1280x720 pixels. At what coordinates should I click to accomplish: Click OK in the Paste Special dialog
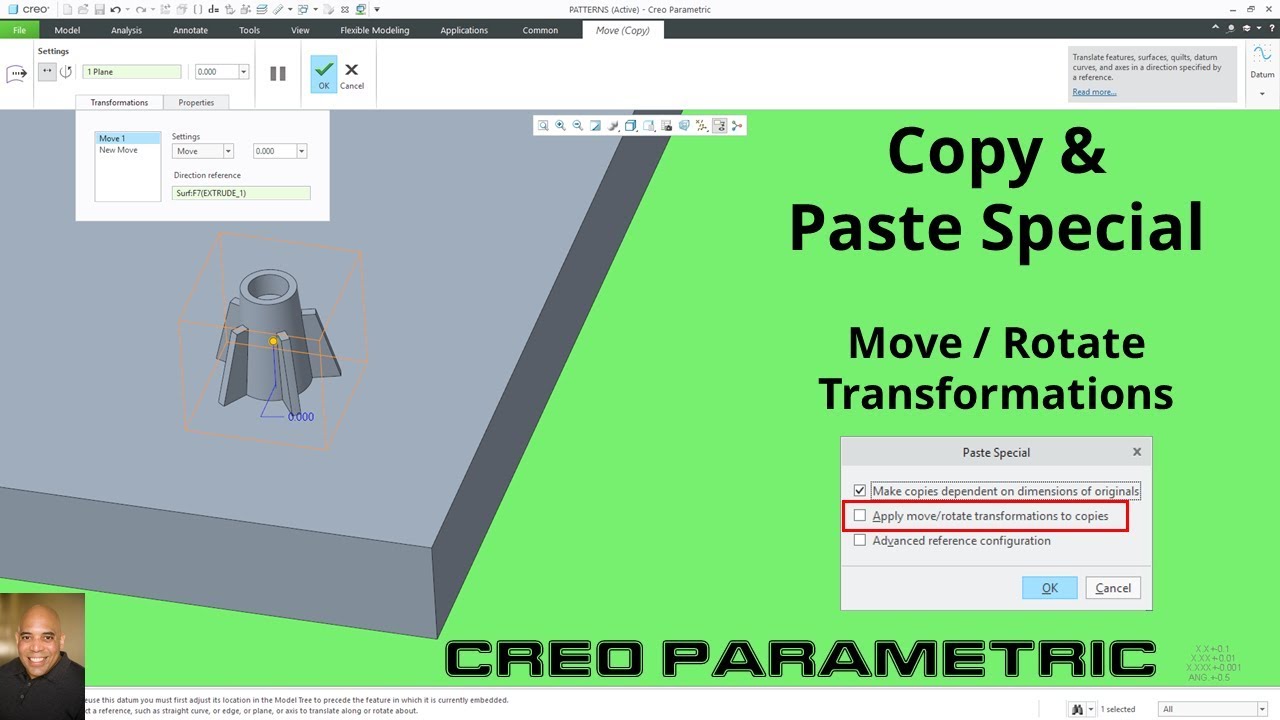pyautogui.click(x=1049, y=588)
